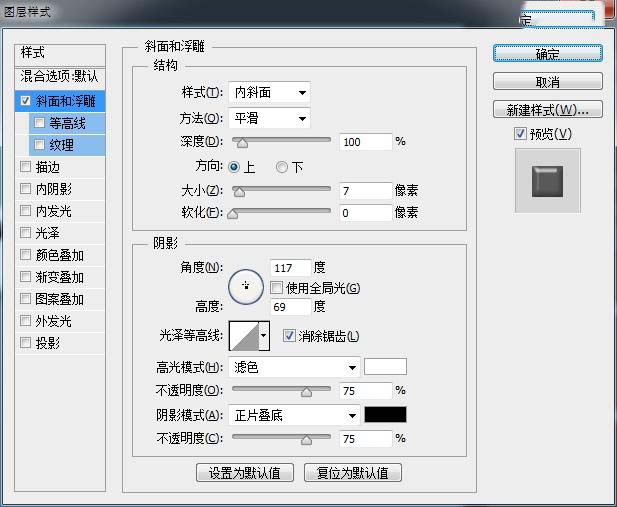The image size is (617, 507).
Task: Click the style preview thumbnail
Action: 547,181
